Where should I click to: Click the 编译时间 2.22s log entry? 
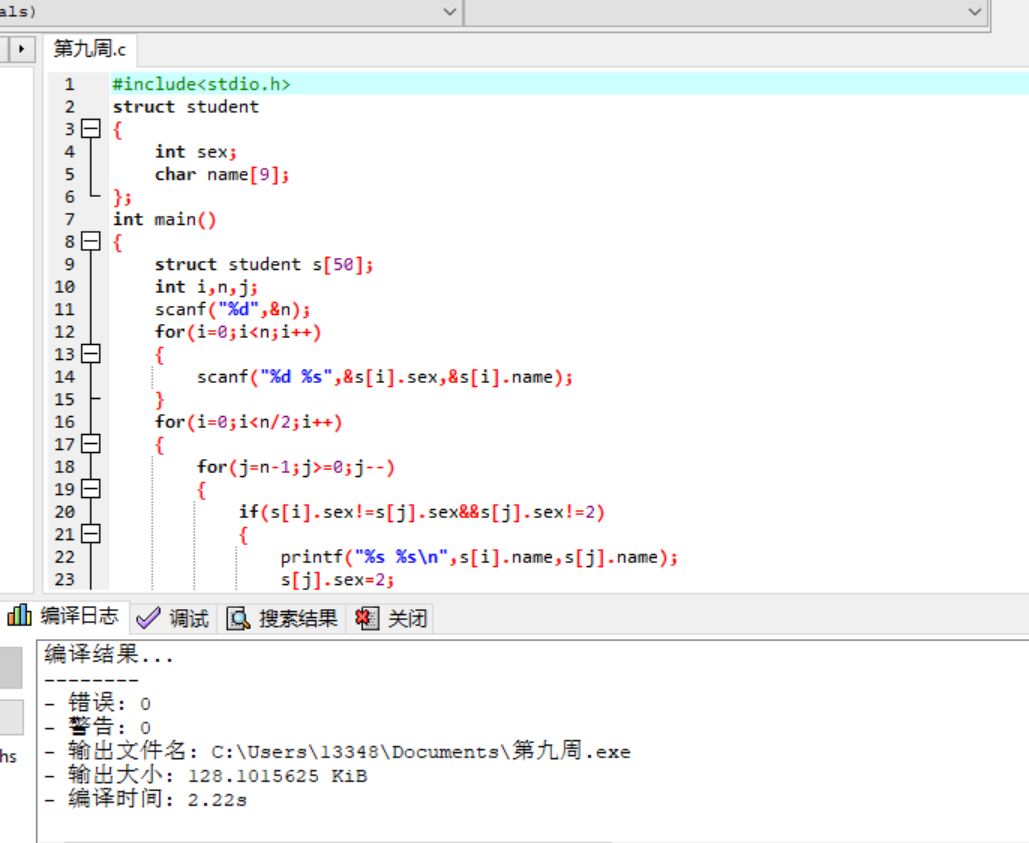146,799
